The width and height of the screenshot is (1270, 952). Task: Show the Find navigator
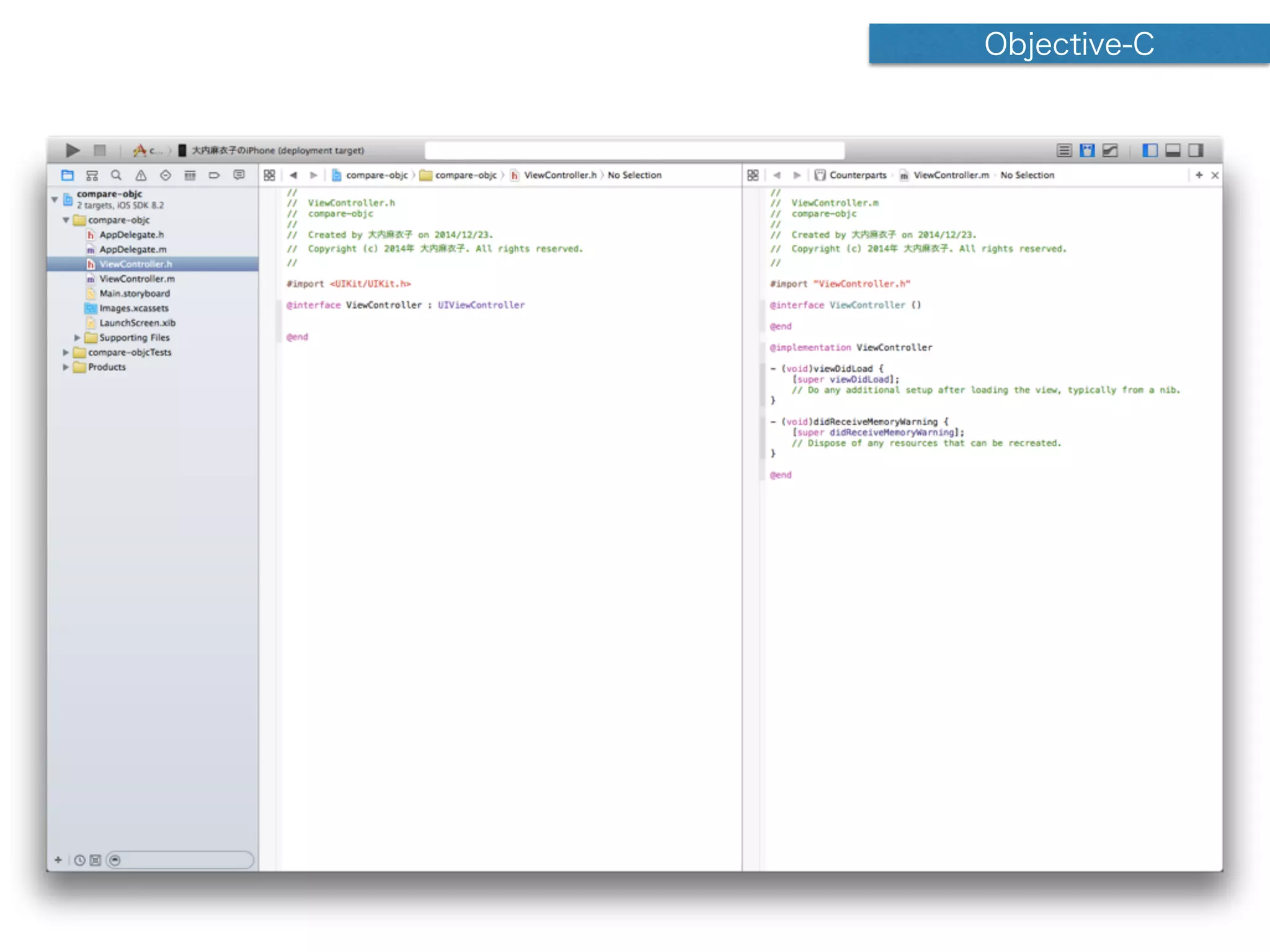[x=116, y=175]
